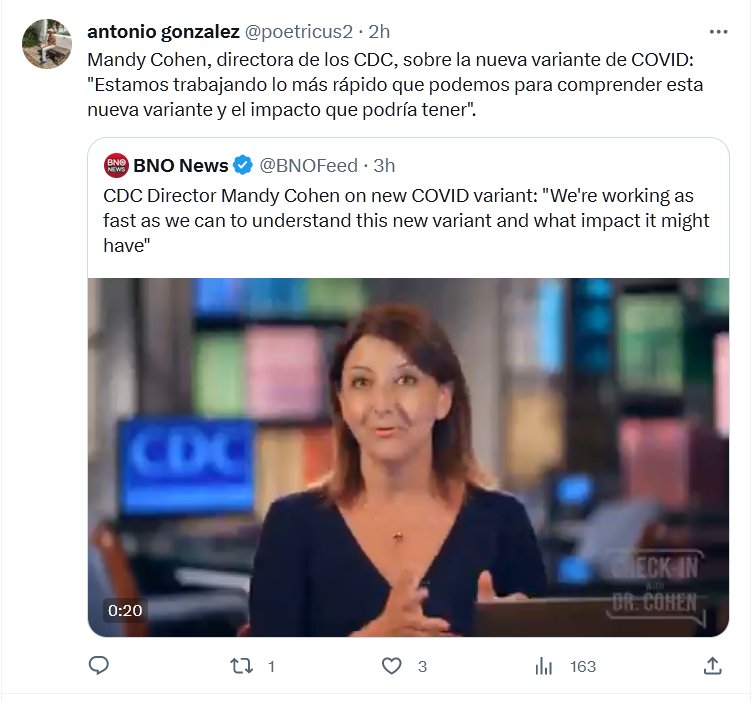Viewport: 754px width, 702px height.
Task: Click the 0:20 video duration label
Action: (125, 610)
